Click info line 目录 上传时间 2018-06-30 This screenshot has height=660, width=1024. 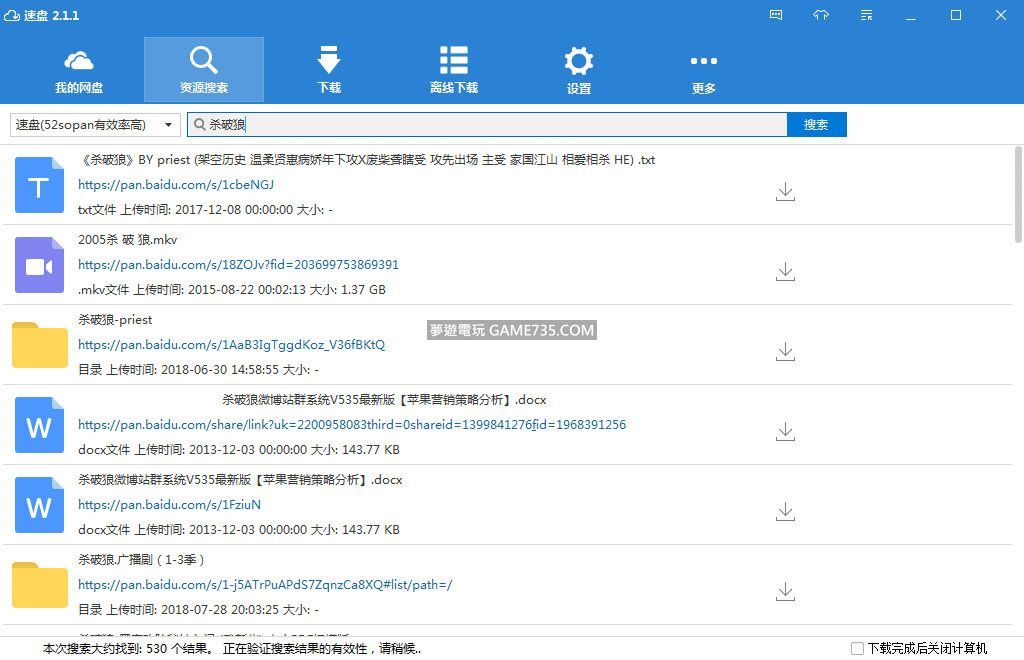(x=198, y=369)
